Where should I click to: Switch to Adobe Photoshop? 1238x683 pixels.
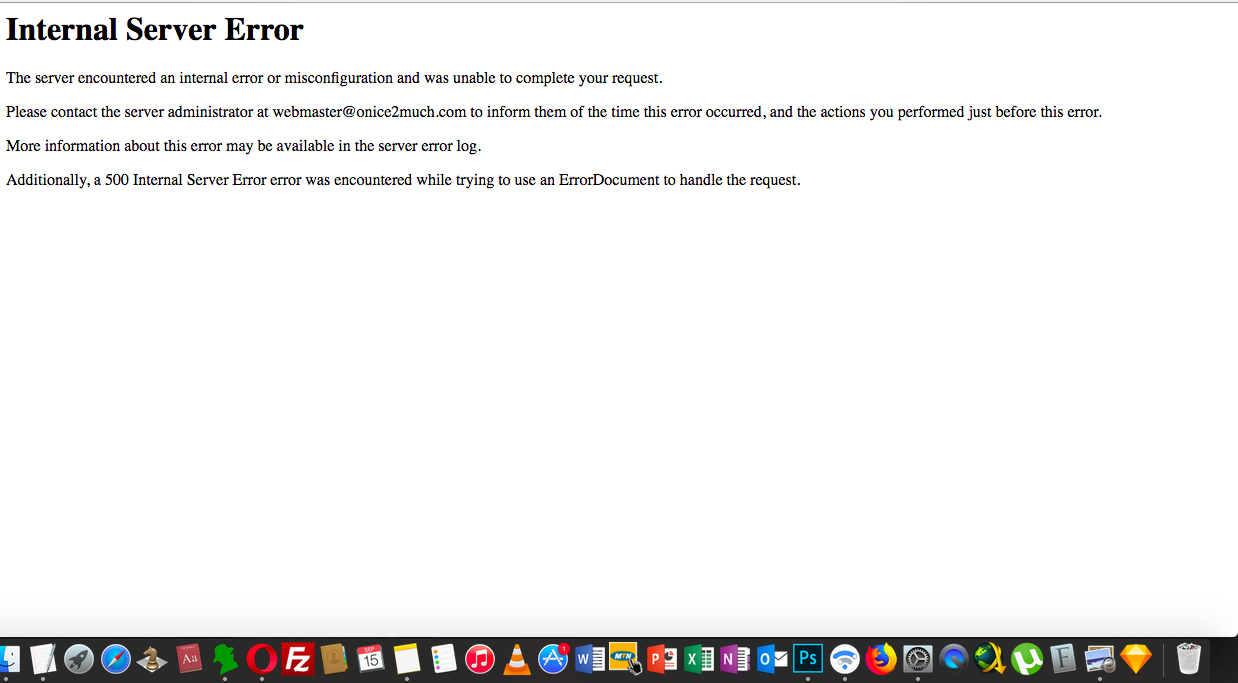pos(808,659)
